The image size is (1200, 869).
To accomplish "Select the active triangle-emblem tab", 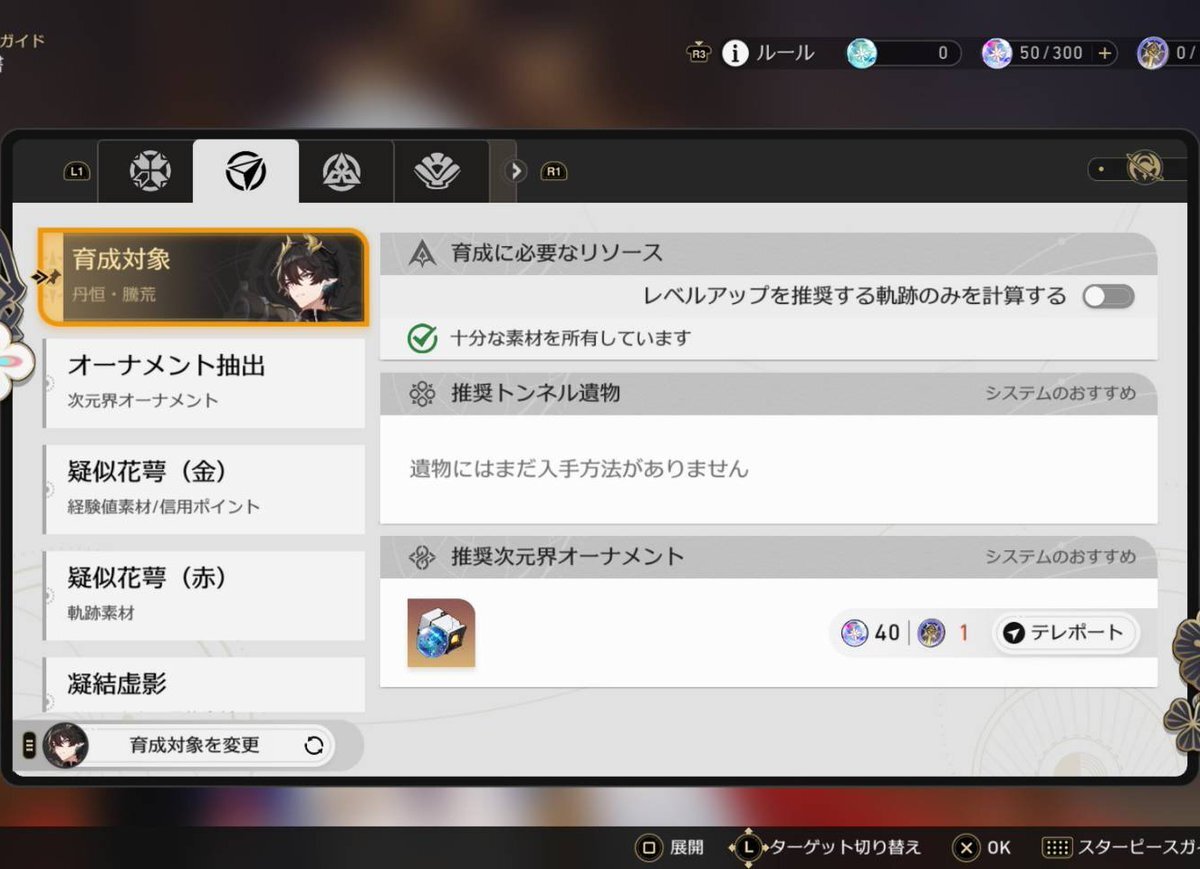I will pyautogui.click(x=245, y=172).
